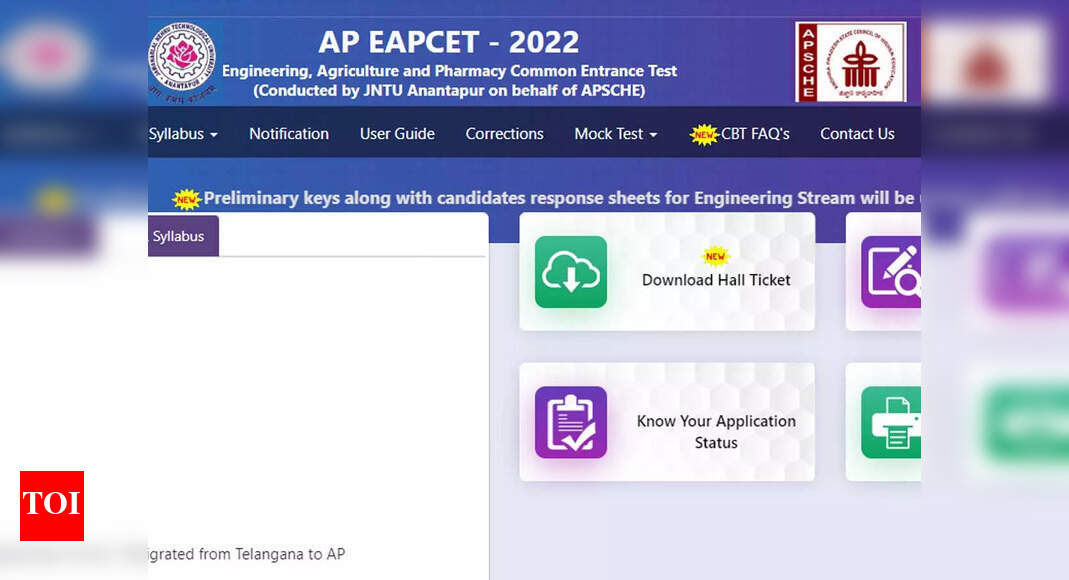Screen dimensions: 1069x580
Task: Click the green Download Hall Ticket cloud icon
Action: click(x=570, y=272)
